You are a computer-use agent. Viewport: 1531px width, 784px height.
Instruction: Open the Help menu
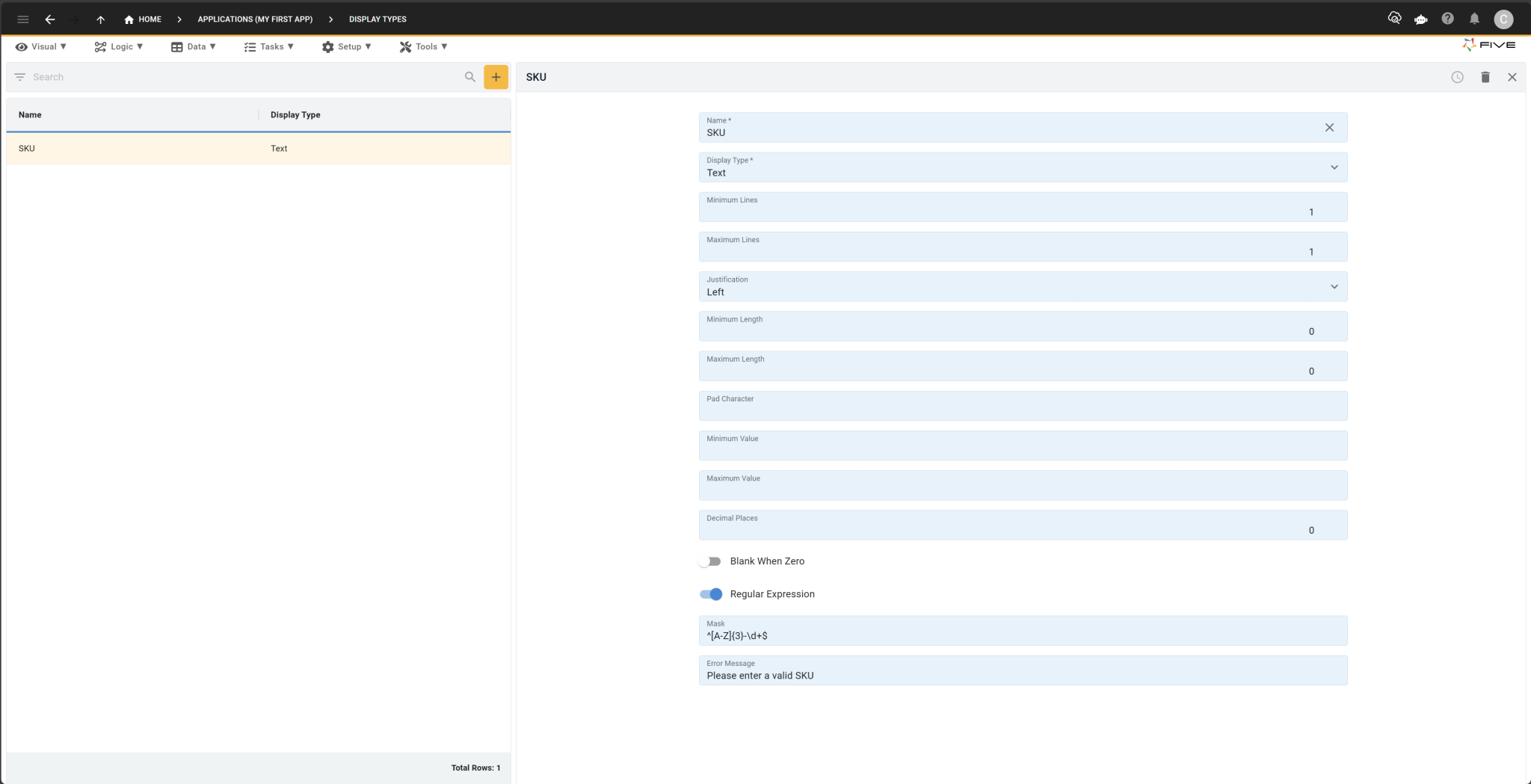1447,19
